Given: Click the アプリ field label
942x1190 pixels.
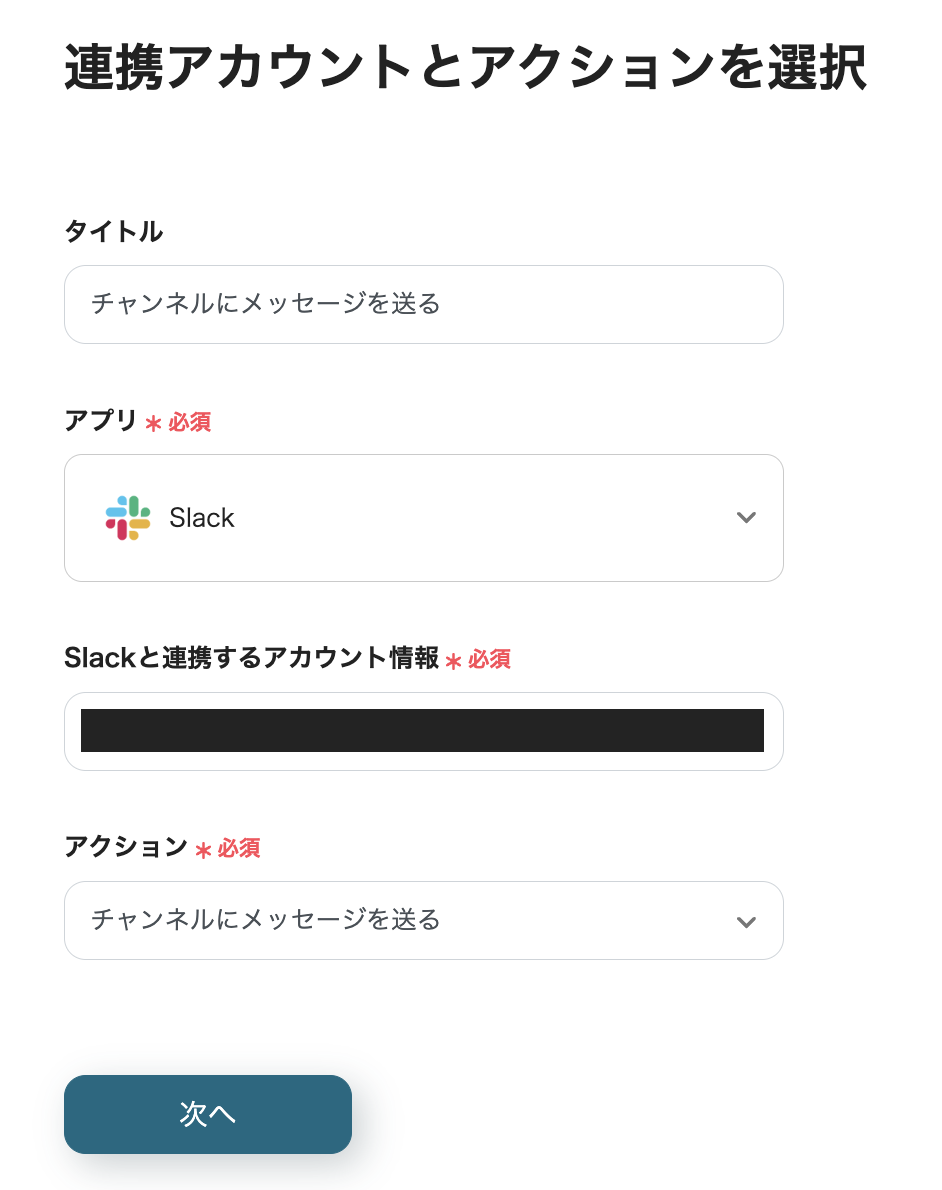Looking at the screenshot, I should [100, 421].
